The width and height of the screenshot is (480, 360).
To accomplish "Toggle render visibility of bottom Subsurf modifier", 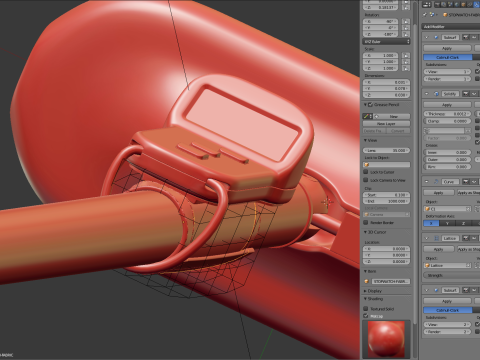I will coord(465,290).
